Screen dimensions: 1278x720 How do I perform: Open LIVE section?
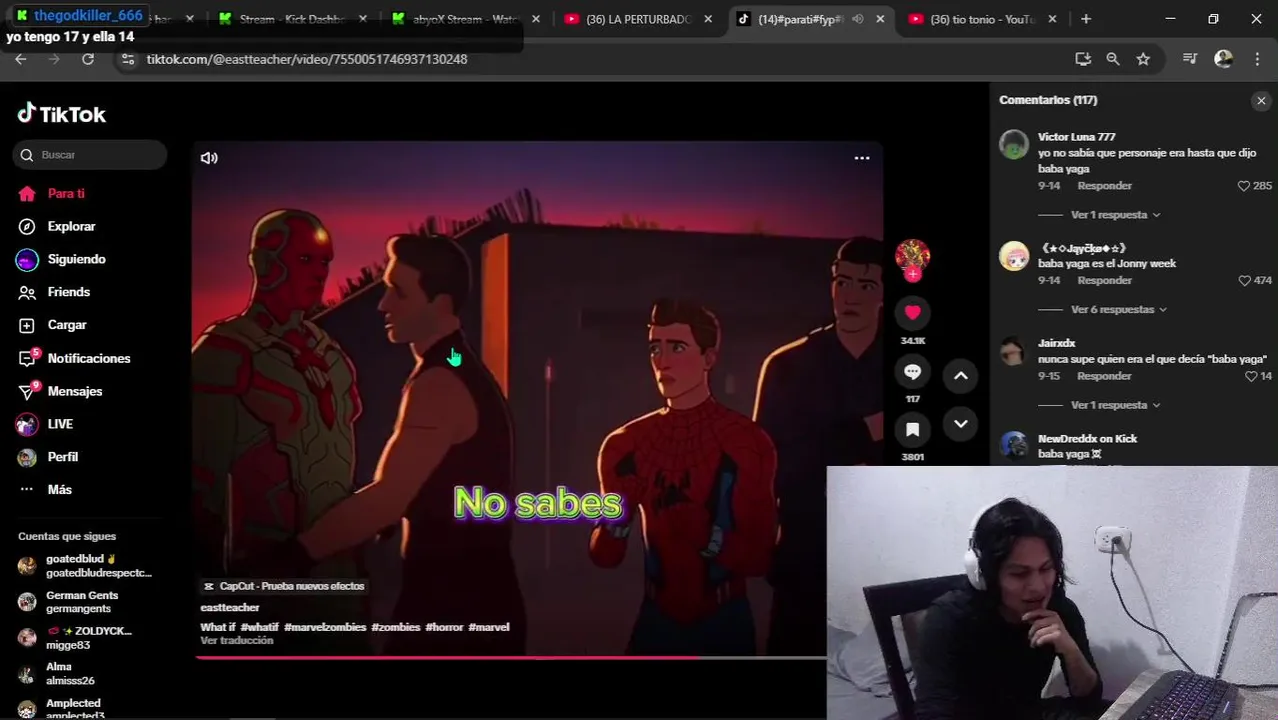point(60,425)
